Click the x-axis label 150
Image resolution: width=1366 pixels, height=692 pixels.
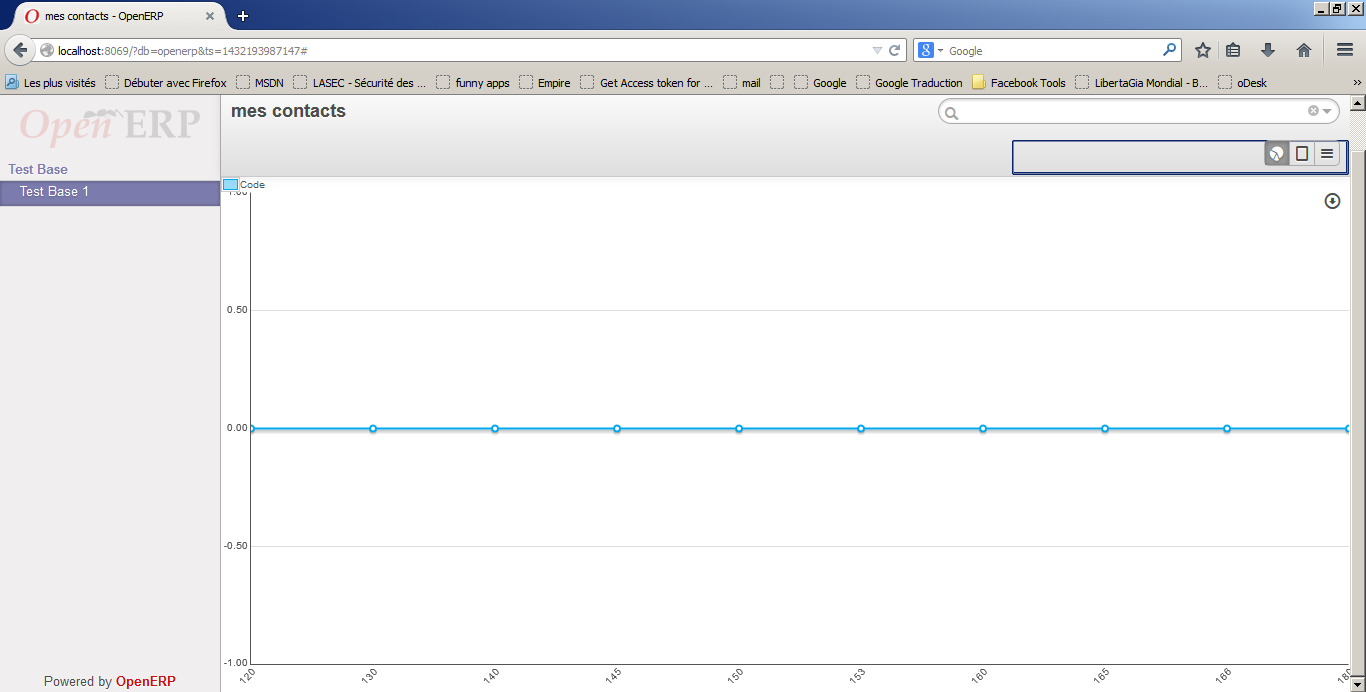[x=735, y=677]
